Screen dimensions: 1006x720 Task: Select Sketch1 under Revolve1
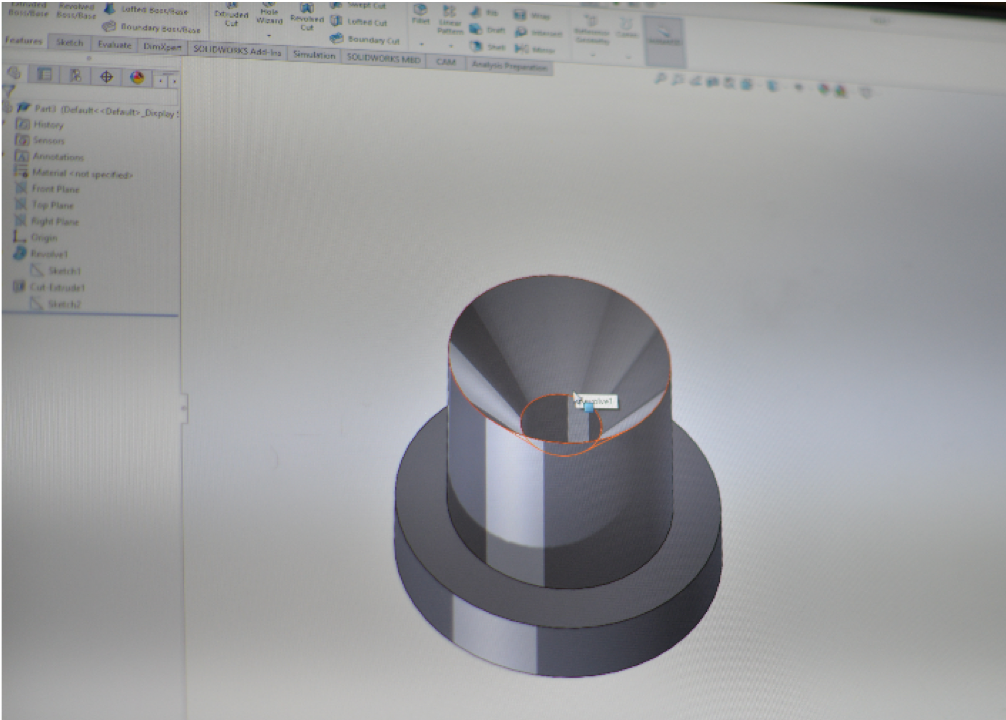click(x=56, y=271)
